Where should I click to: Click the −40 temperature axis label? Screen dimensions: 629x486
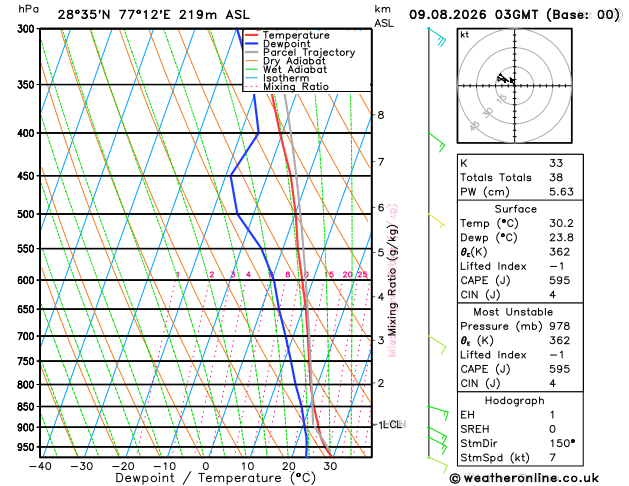click(41, 466)
